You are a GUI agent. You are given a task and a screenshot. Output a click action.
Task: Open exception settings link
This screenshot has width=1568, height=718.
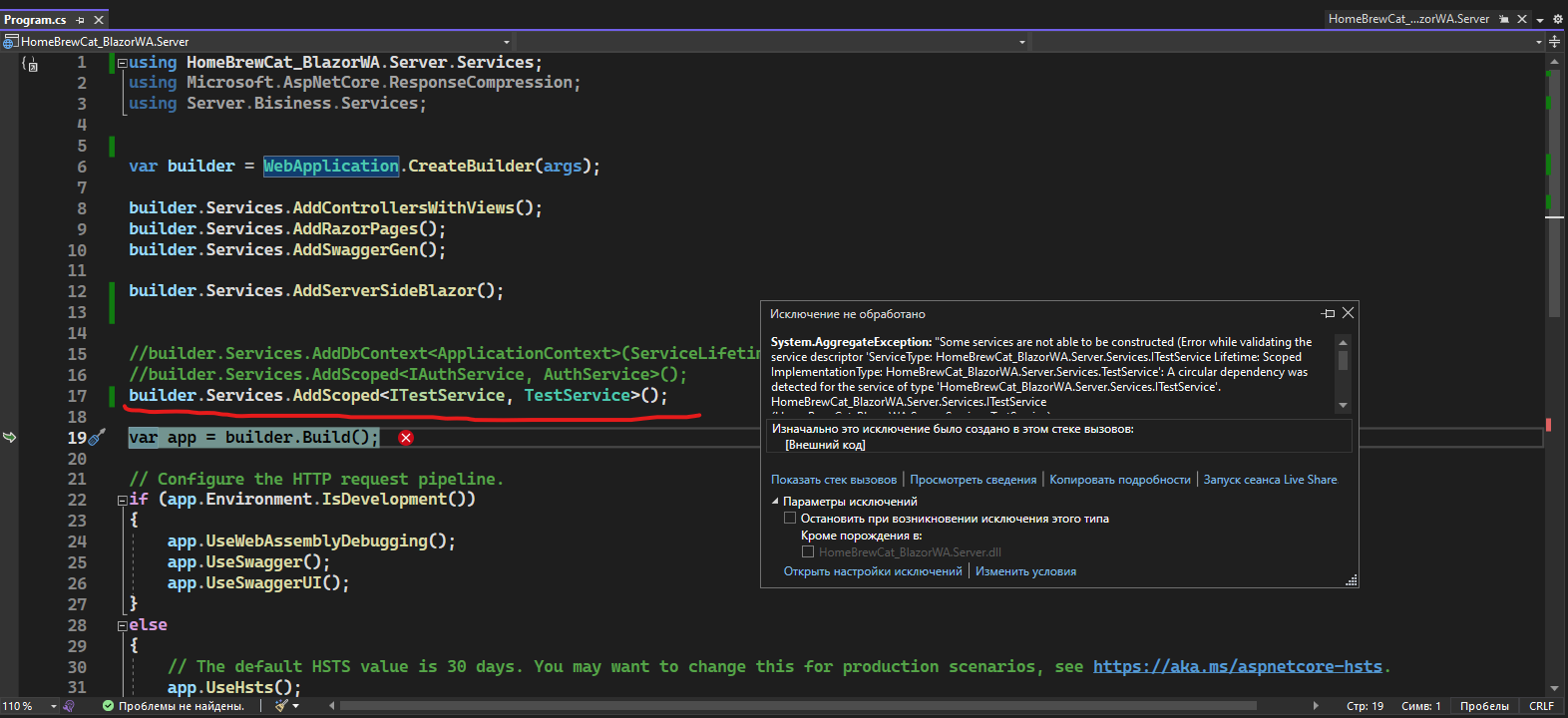pyautogui.click(x=873, y=571)
